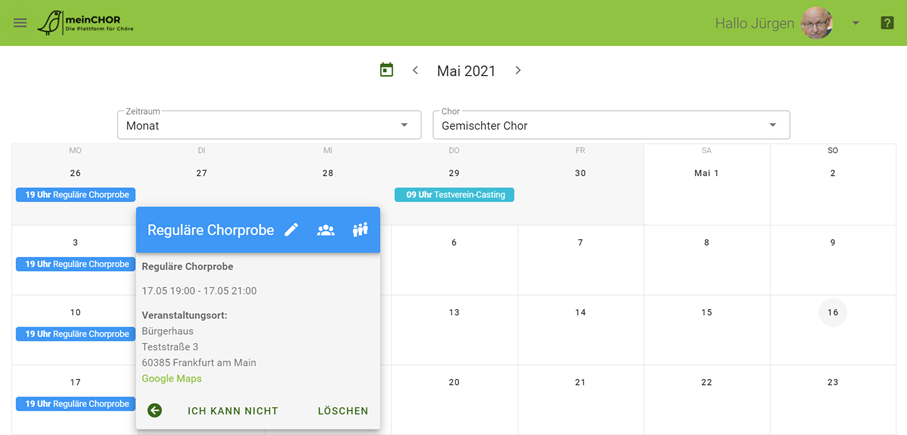907x435 pixels.
Task: Click the time text 17.05 19:00 - 17.05 21:00
Action: (200, 291)
